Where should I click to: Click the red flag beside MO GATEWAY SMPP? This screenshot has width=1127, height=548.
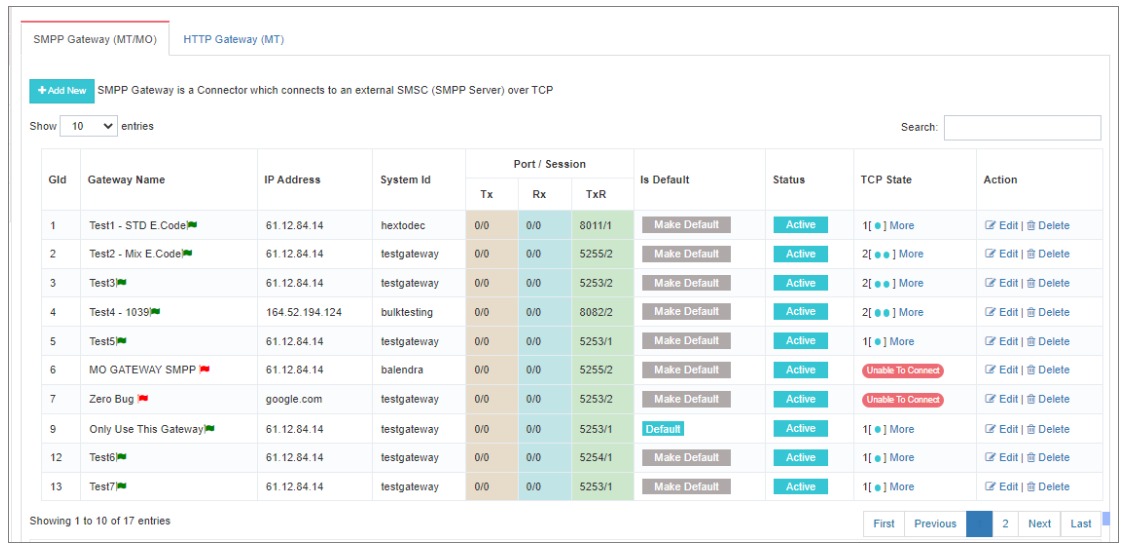click(x=205, y=370)
